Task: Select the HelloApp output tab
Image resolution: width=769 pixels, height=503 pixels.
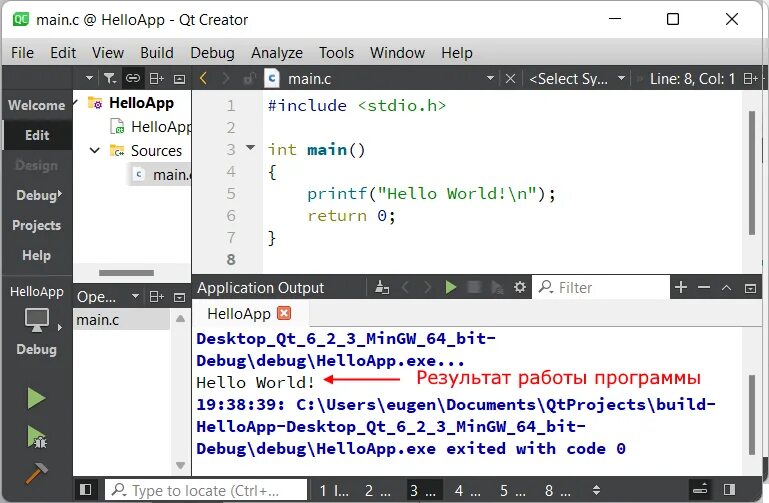Action: pos(250,313)
